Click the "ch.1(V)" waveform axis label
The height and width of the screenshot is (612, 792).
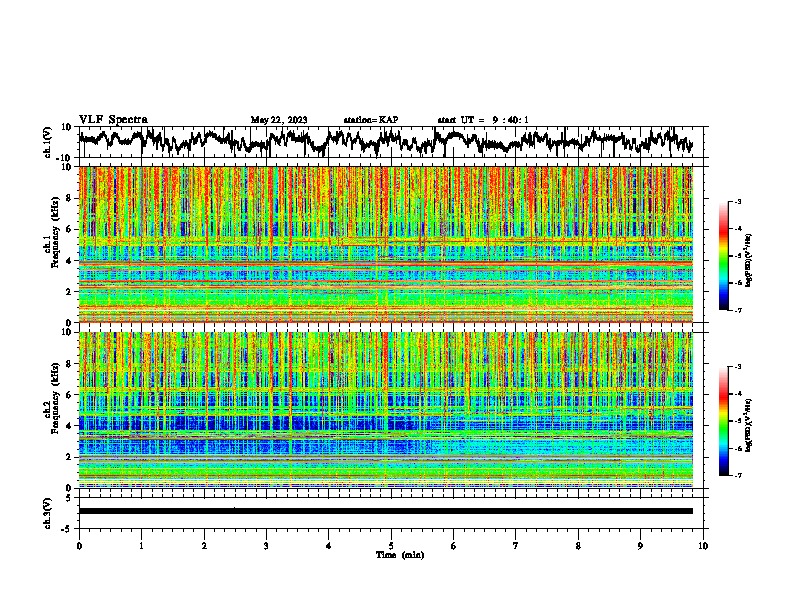(x=48, y=142)
